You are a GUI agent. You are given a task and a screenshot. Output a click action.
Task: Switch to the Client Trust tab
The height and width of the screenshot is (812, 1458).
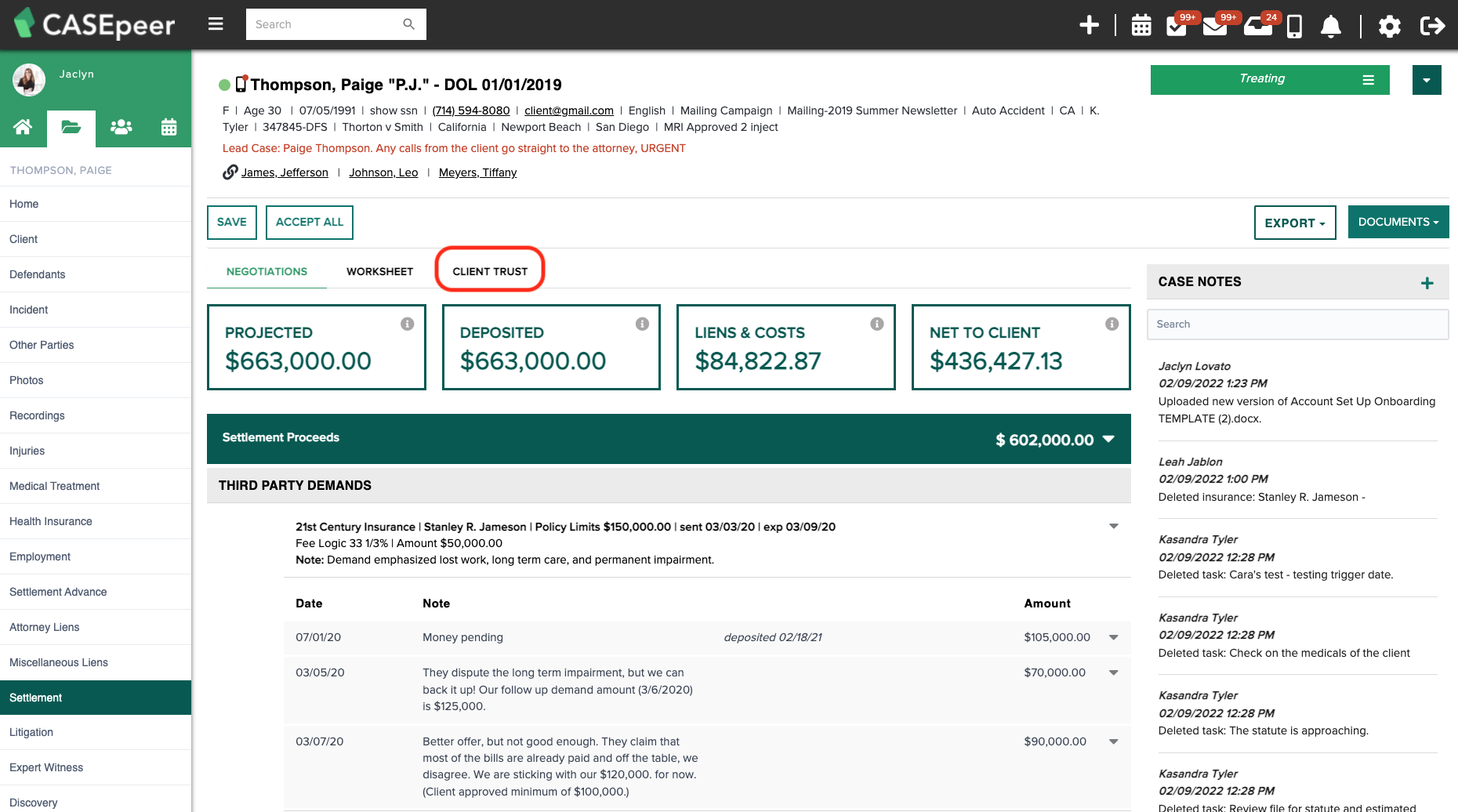tap(490, 271)
